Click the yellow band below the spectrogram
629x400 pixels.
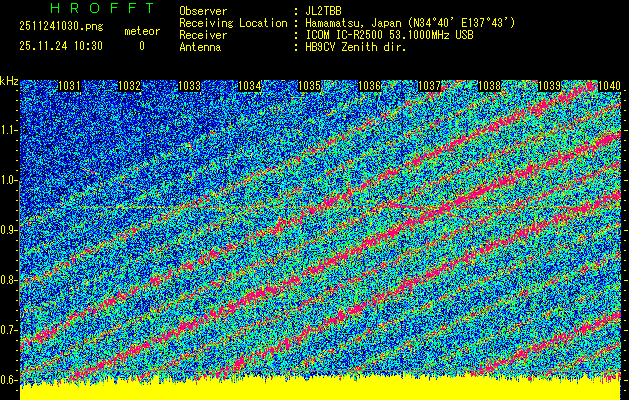click(320, 391)
